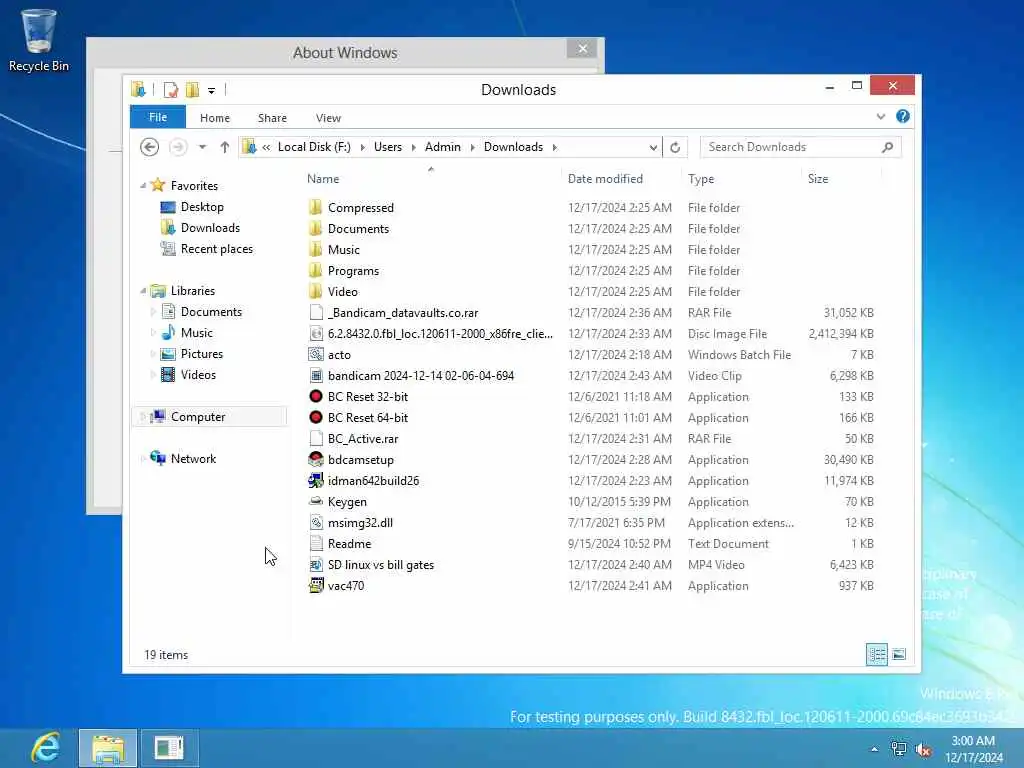Open the Recycle Bin desktop icon
Viewport: 1024px width, 768px height.
(39, 40)
